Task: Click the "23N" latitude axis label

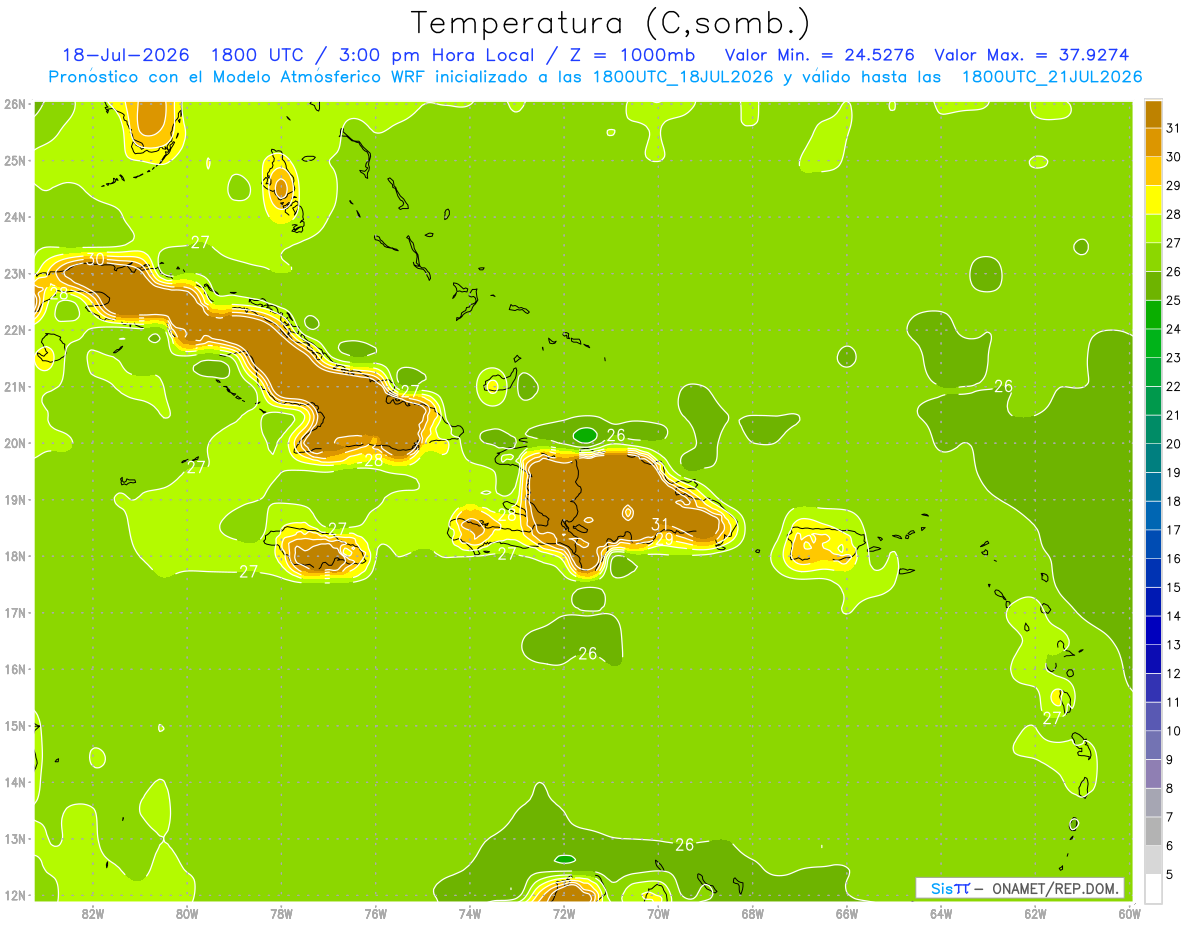Action: point(14,273)
